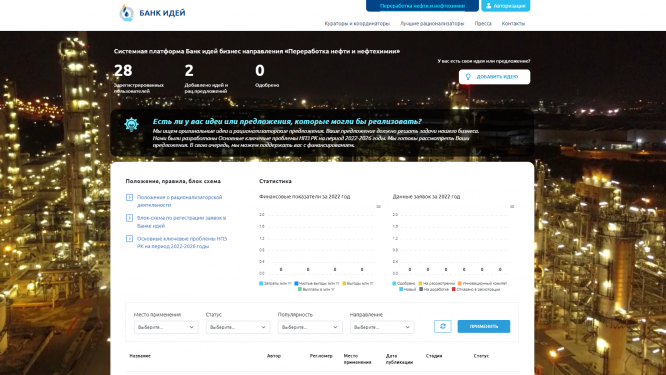The width and height of the screenshot is (666, 375).
Task: Click the Банк Идей logo
Action: point(152,13)
